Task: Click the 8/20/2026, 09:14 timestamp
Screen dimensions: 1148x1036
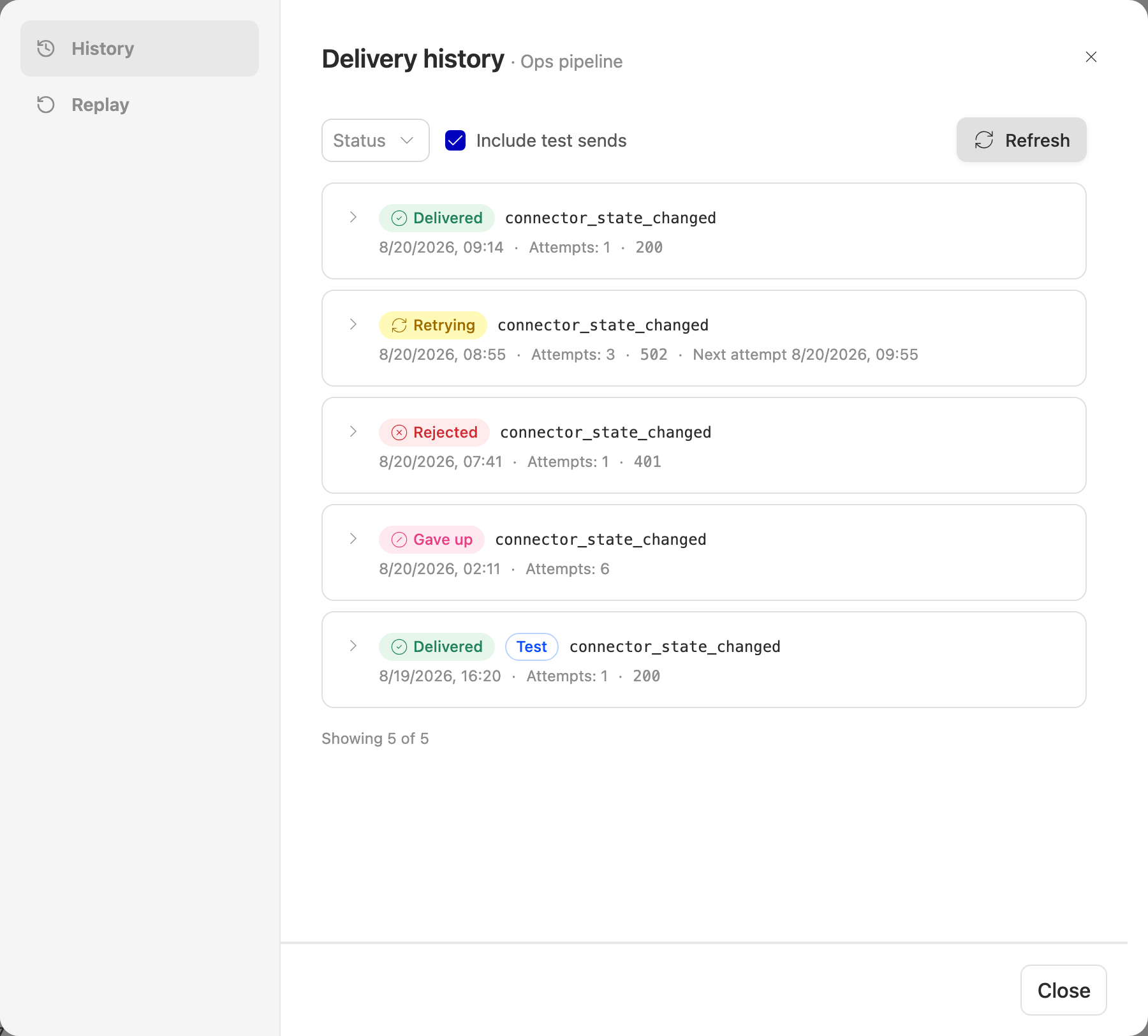Action: (441, 248)
